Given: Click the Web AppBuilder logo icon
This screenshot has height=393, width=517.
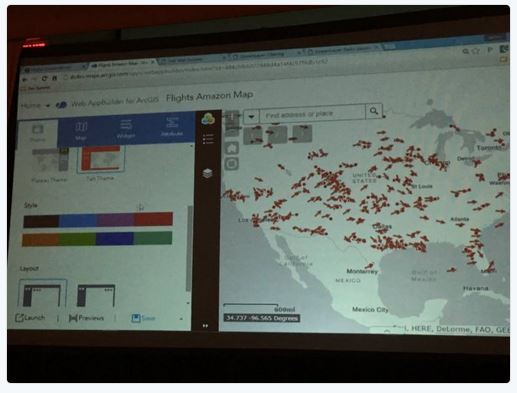Looking at the screenshot, I should (x=61, y=105).
